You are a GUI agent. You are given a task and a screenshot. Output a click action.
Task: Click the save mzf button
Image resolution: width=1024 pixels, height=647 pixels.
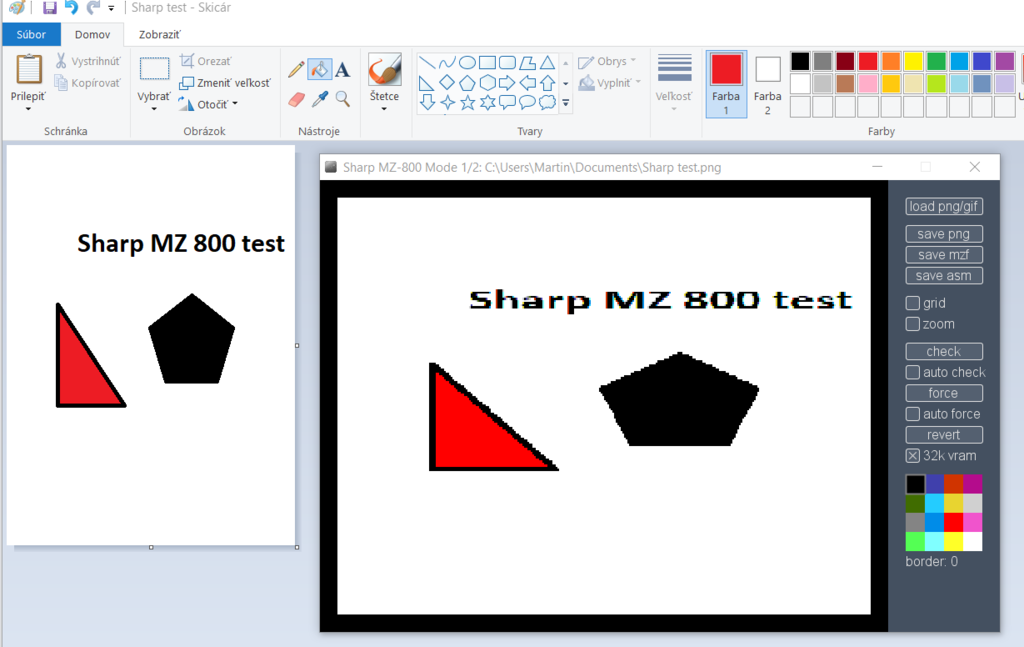point(944,254)
